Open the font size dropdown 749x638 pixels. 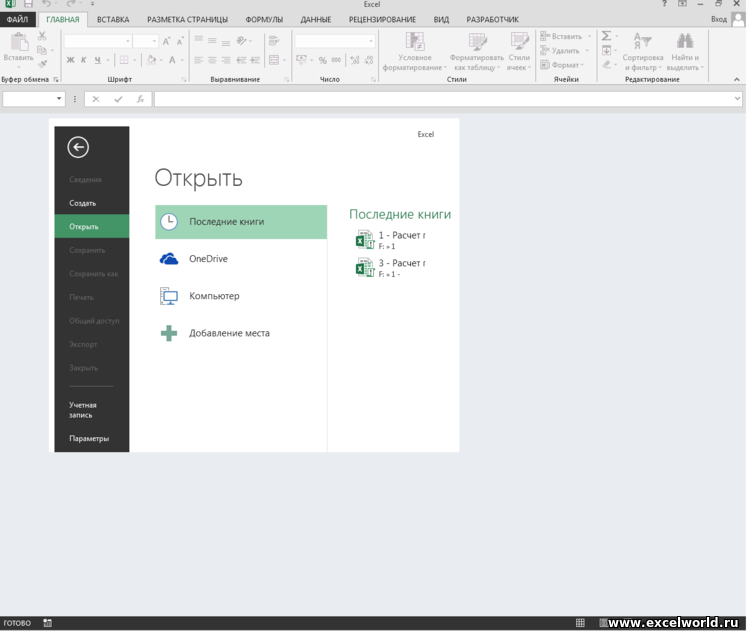click(x=154, y=42)
